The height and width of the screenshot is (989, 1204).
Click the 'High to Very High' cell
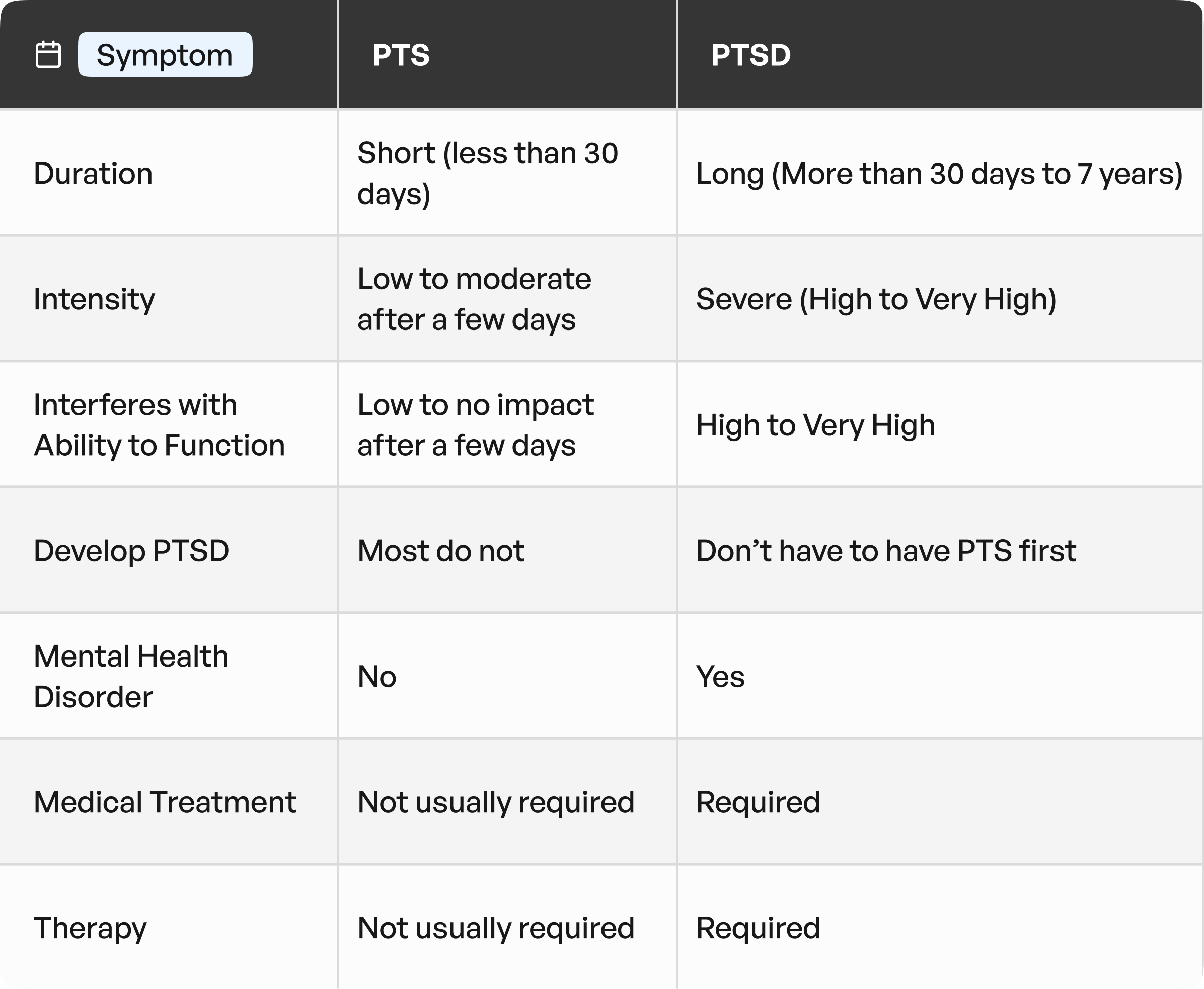815,425
